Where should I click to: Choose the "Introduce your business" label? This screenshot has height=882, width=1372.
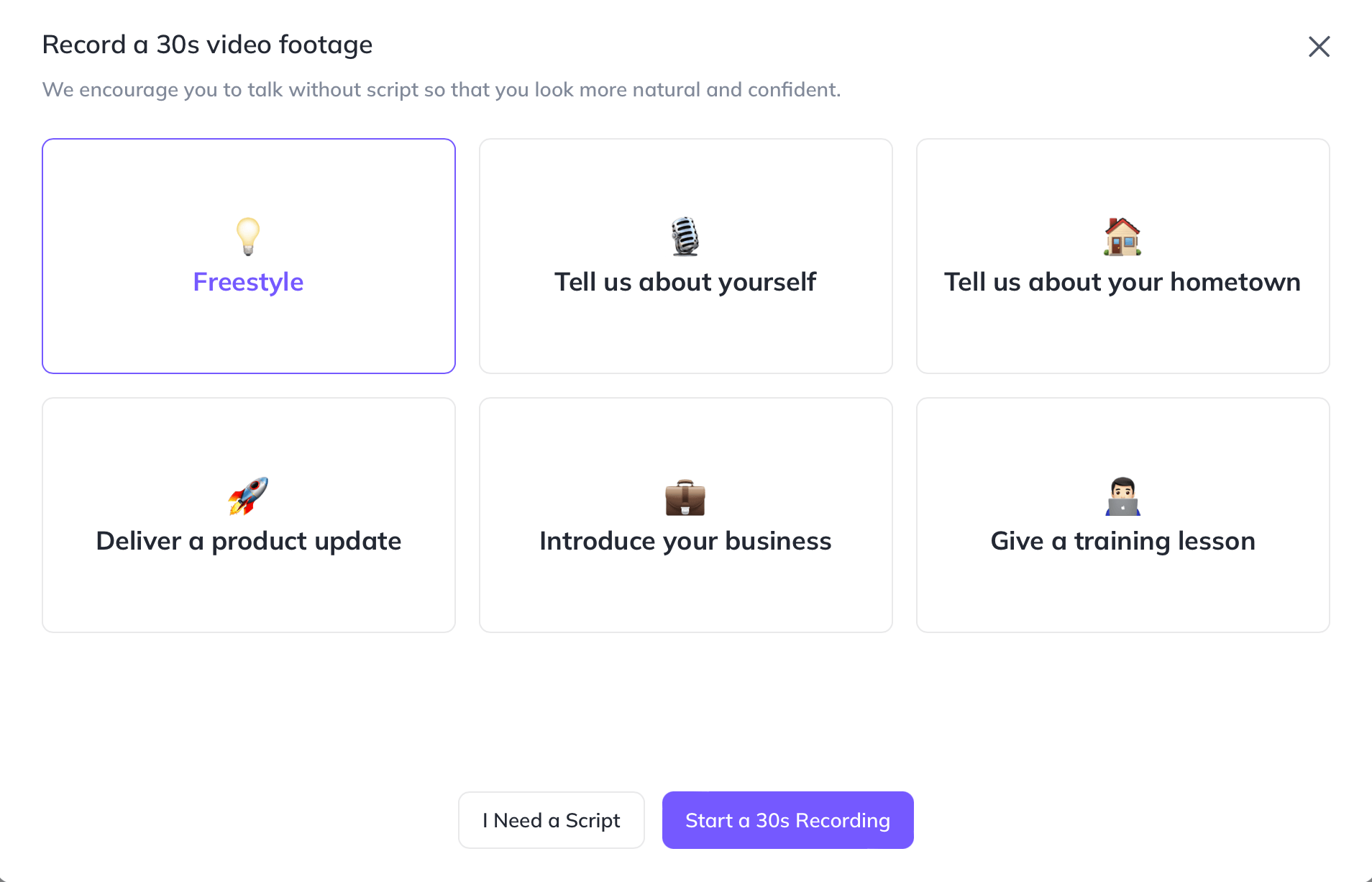pos(685,541)
